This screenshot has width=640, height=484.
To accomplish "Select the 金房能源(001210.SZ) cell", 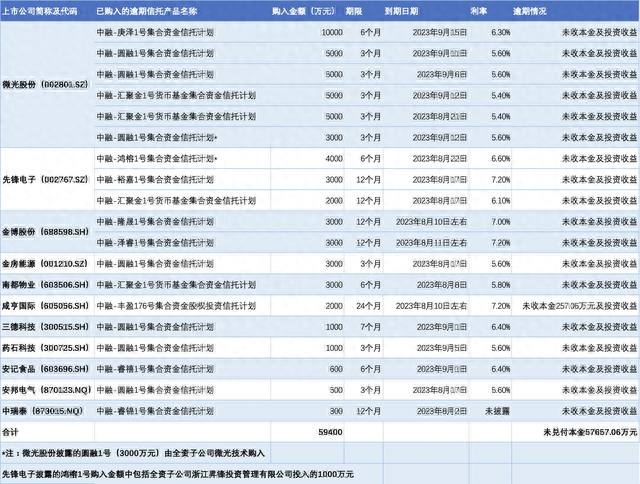I will point(45,264).
